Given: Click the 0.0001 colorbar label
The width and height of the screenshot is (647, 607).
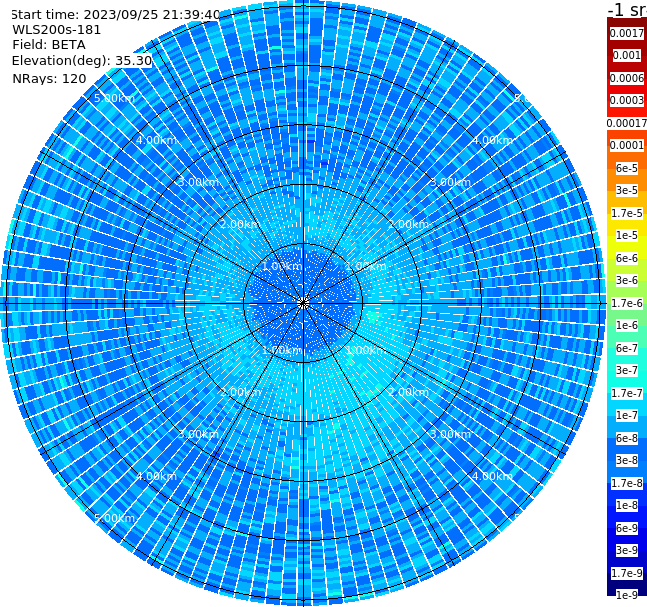Looking at the screenshot, I should click(x=627, y=145).
